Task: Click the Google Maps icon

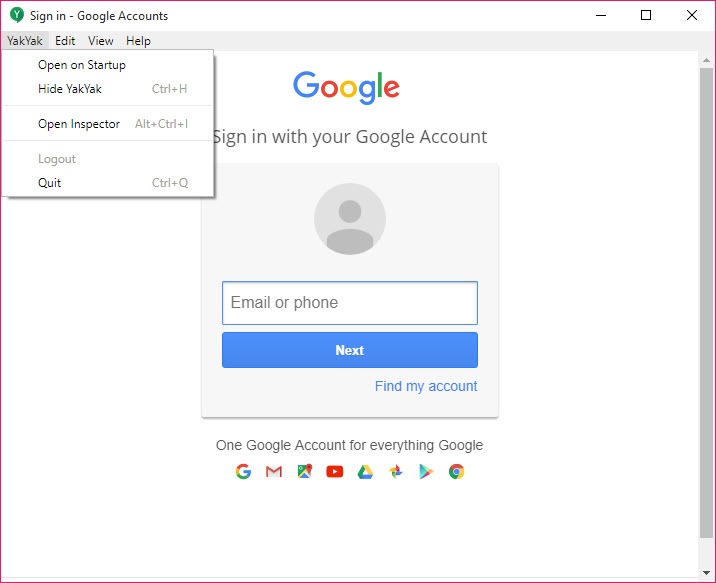Action: (x=305, y=471)
